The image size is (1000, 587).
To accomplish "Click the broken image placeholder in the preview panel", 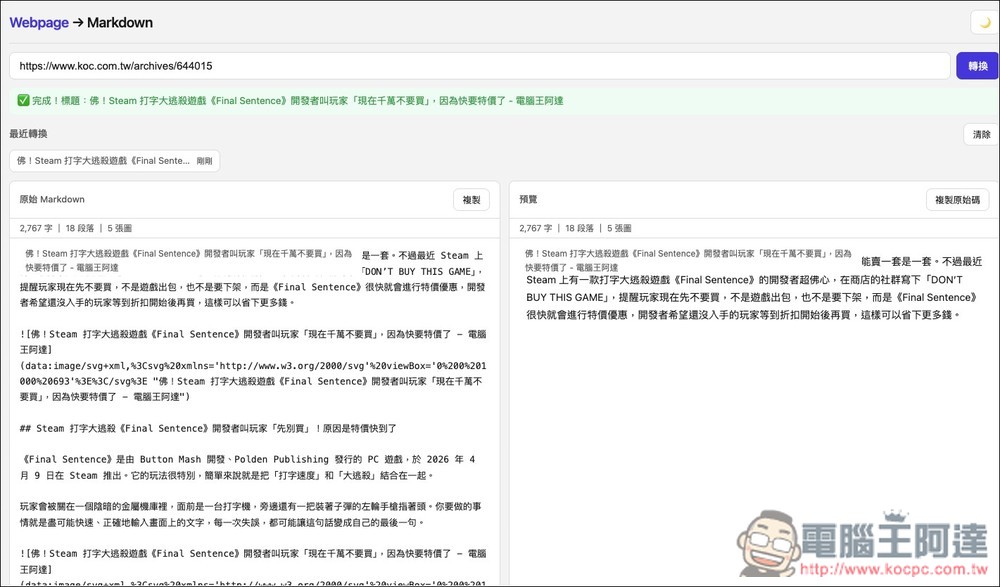I will point(689,260).
